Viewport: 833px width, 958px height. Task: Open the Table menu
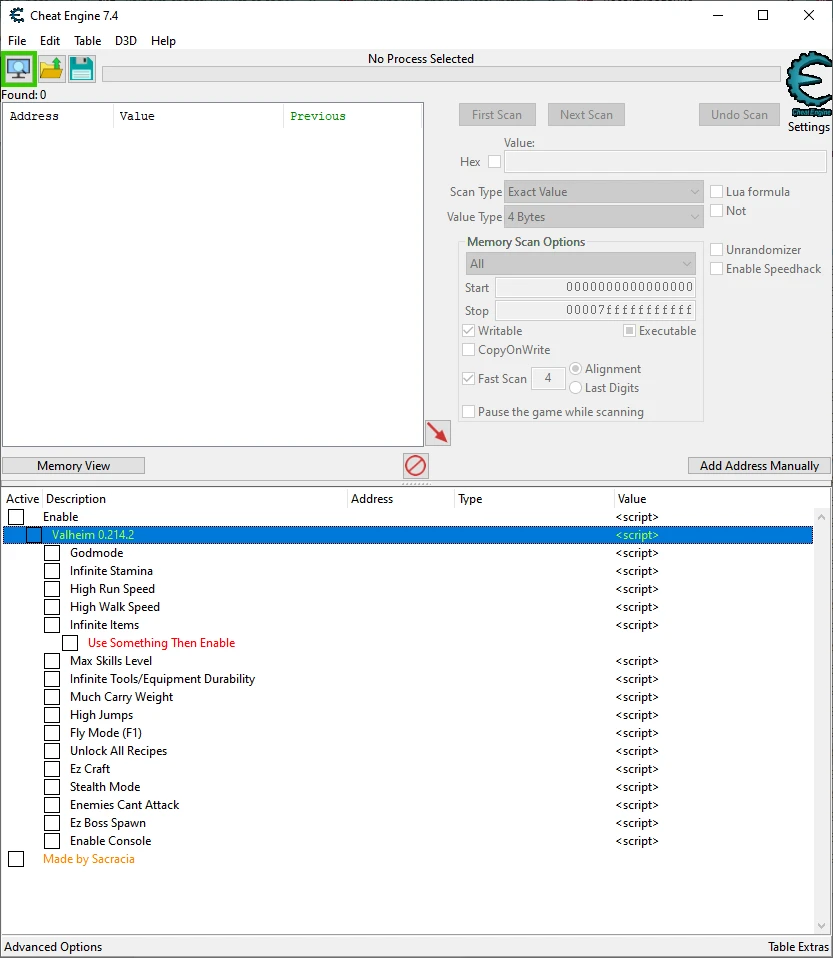(87, 41)
